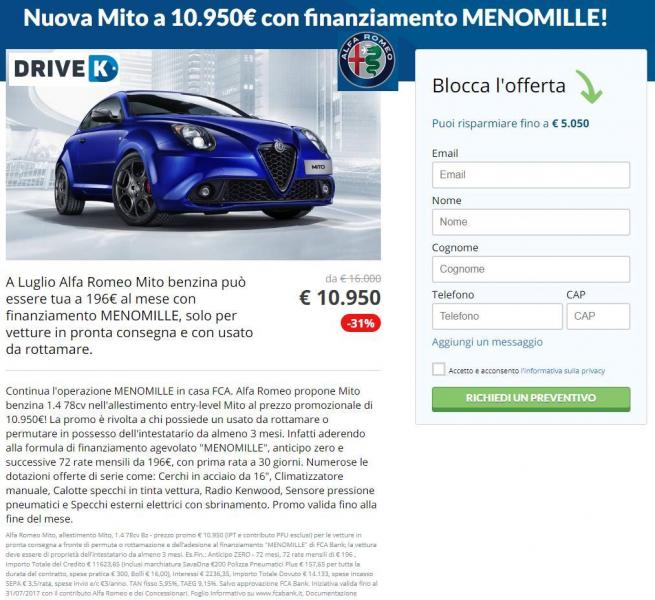
Task: Click the K symbol in DriveK logo
Action: (103, 68)
